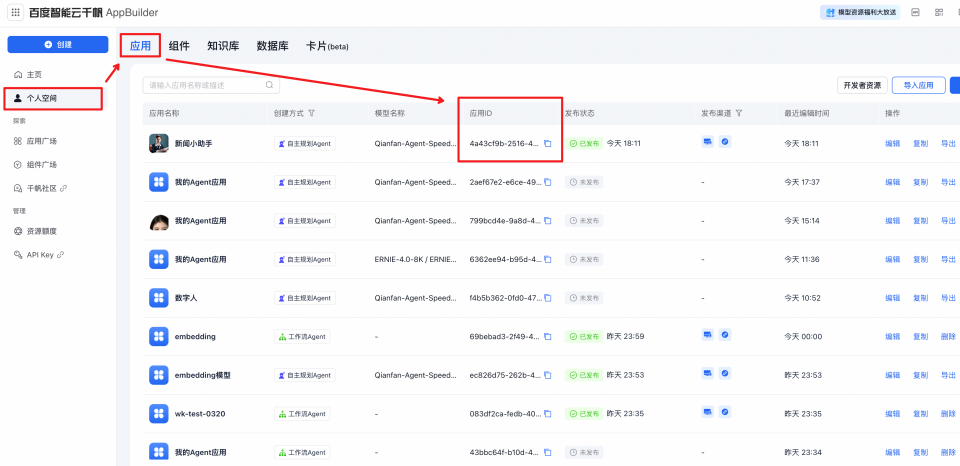Click 新闻小助手 second publish channel icon
The width and height of the screenshot is (960, 466).
pos(725,141)
